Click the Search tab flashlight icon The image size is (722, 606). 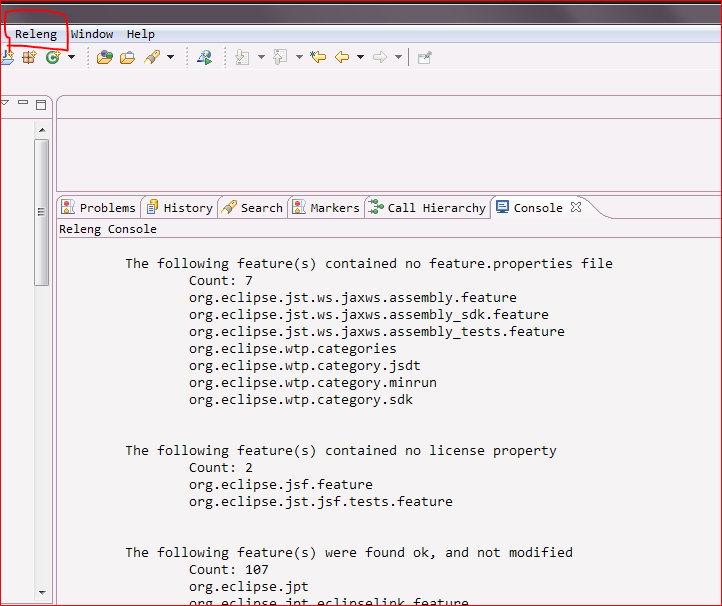tap(229, 207)
